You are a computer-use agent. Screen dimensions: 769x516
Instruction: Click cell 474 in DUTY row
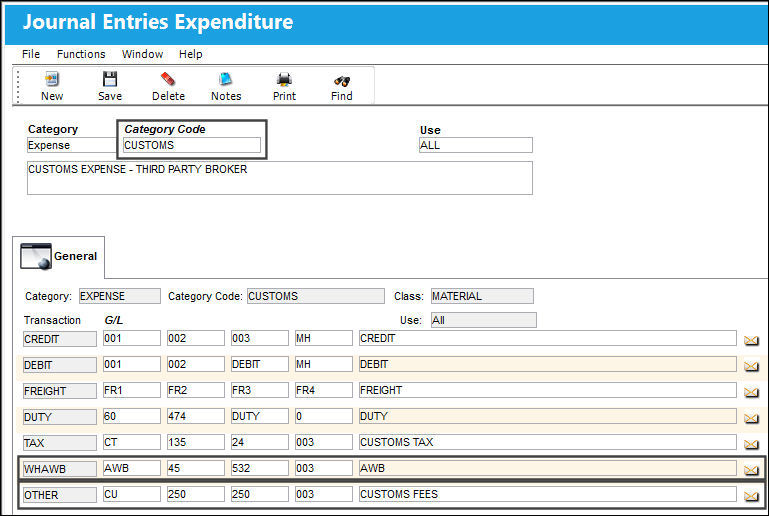coord(196,416)
